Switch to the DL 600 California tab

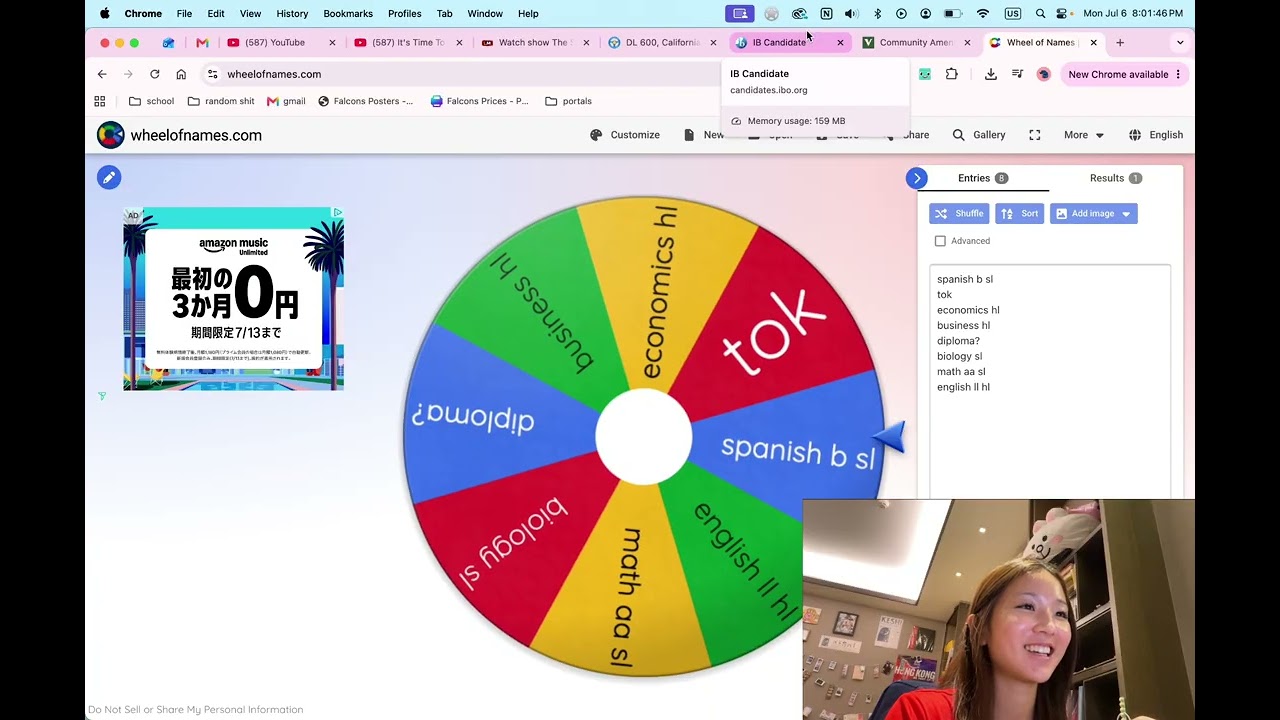click(662, 43)
